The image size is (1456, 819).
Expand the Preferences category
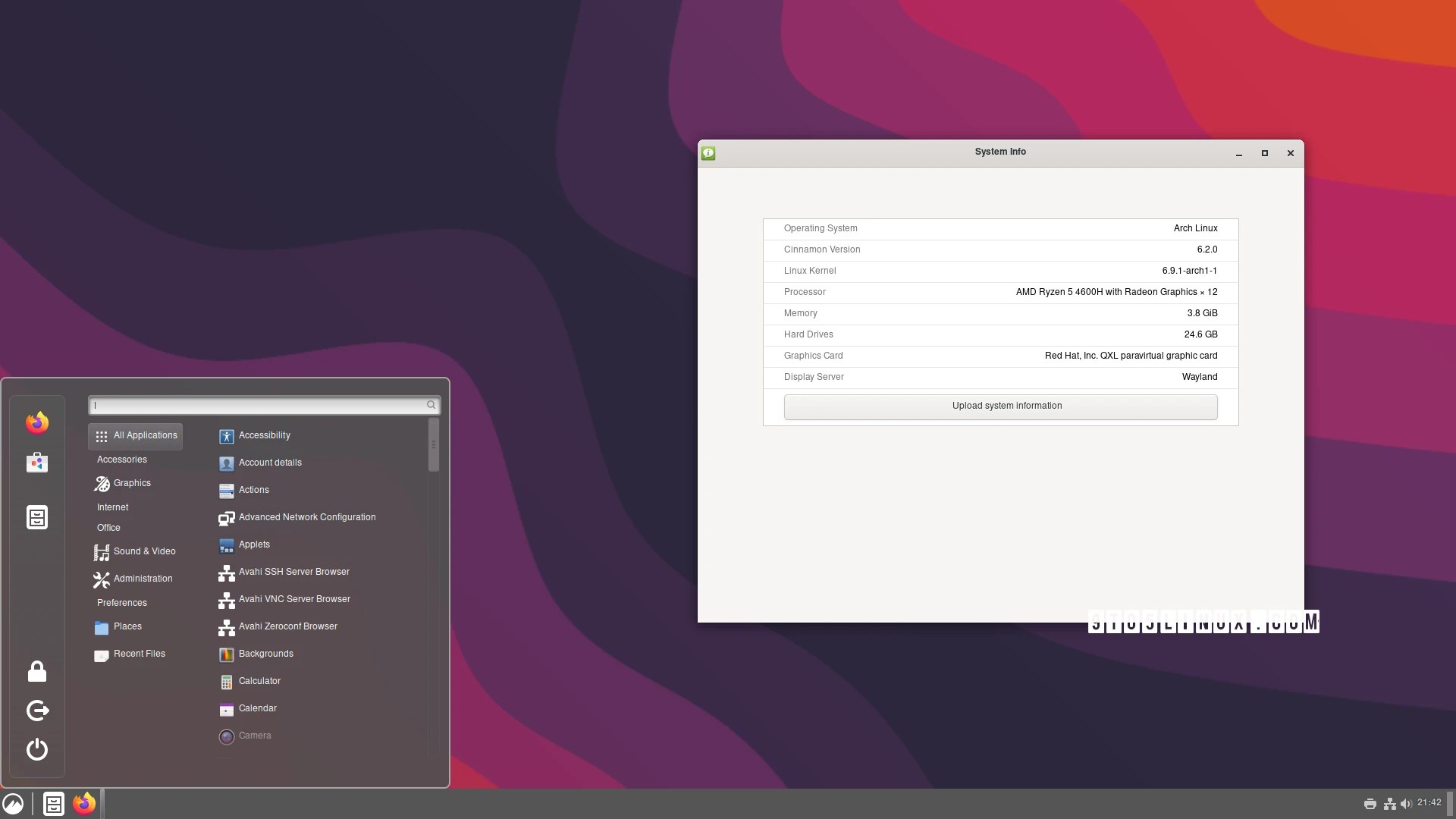pyautogui.click(x=122, y=603)
